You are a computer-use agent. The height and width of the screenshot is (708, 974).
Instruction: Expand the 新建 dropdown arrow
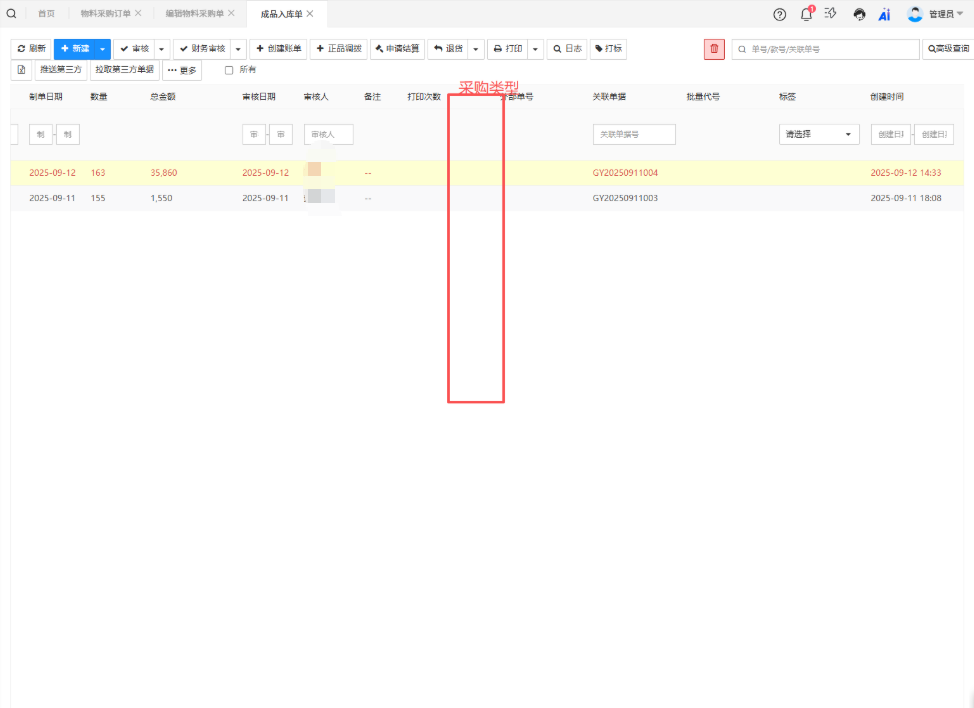(x=102, y=49)
